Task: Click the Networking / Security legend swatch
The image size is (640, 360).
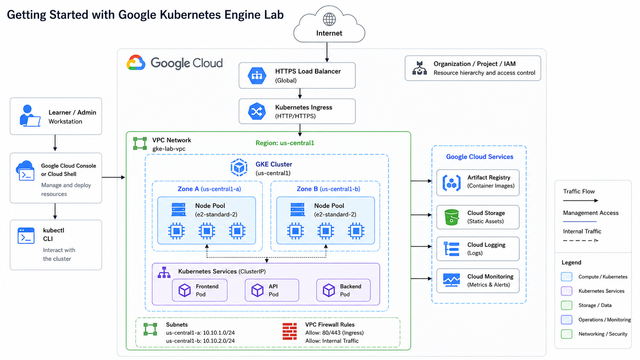Action: click(x=567, y=334)
